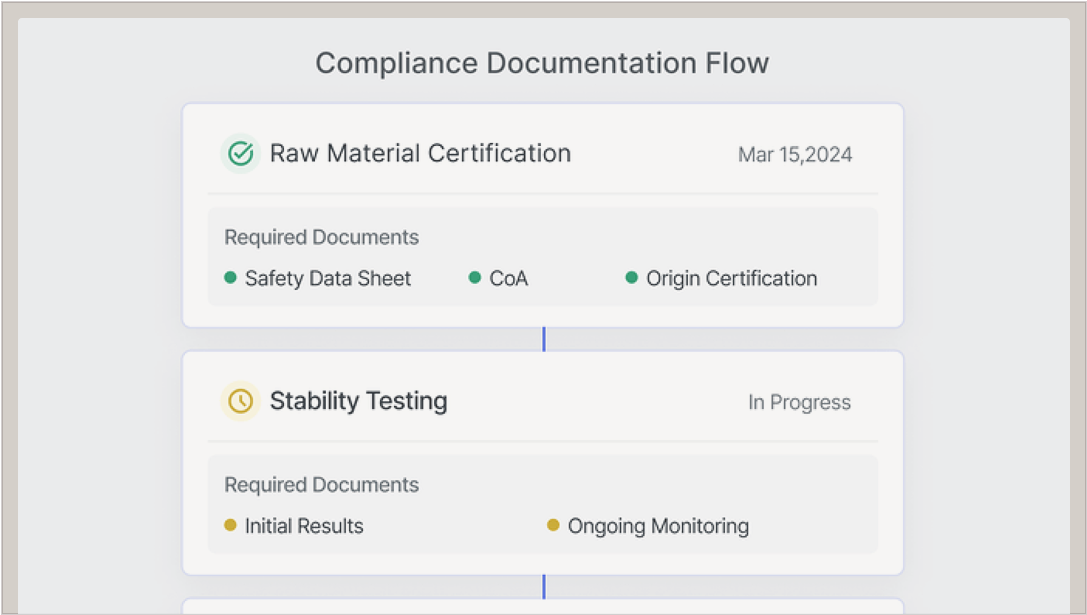Click the Compliance Documentation Flow page title
Screen dimensions: 1087x615
(542, 63)
